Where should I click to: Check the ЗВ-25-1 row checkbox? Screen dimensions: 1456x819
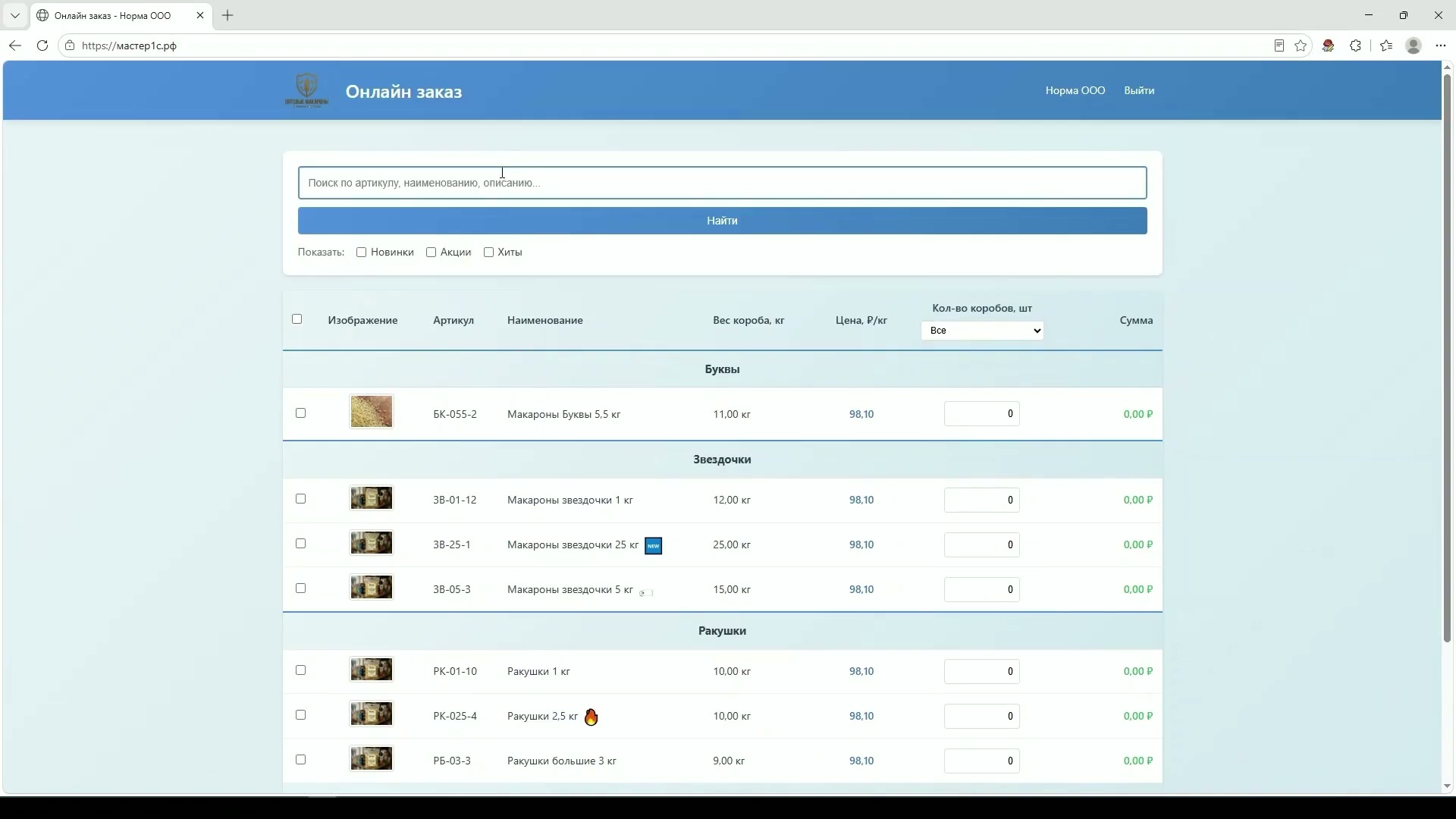[x=301, y=544]
